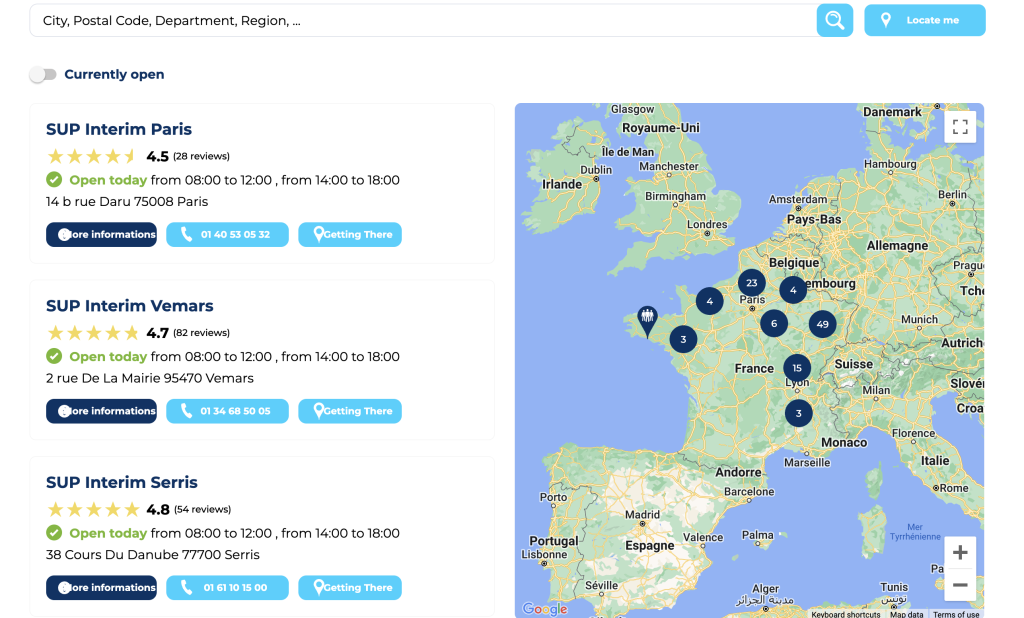
Task: Click the (28 reviews) text for Paris
Action: pyautogui.click(x=202, y=156)
